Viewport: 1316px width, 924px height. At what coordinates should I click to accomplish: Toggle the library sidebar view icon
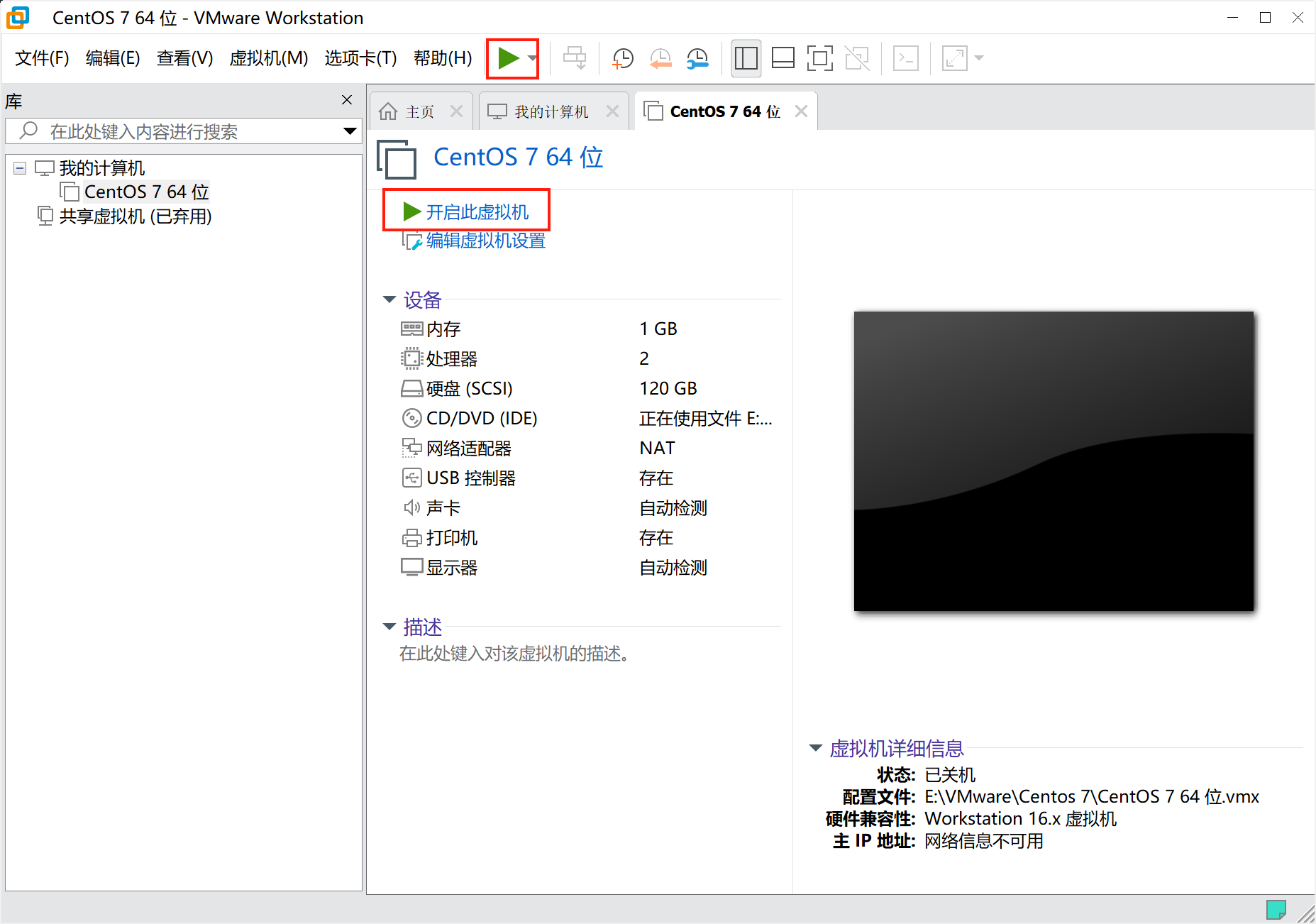tap(746, 58)
